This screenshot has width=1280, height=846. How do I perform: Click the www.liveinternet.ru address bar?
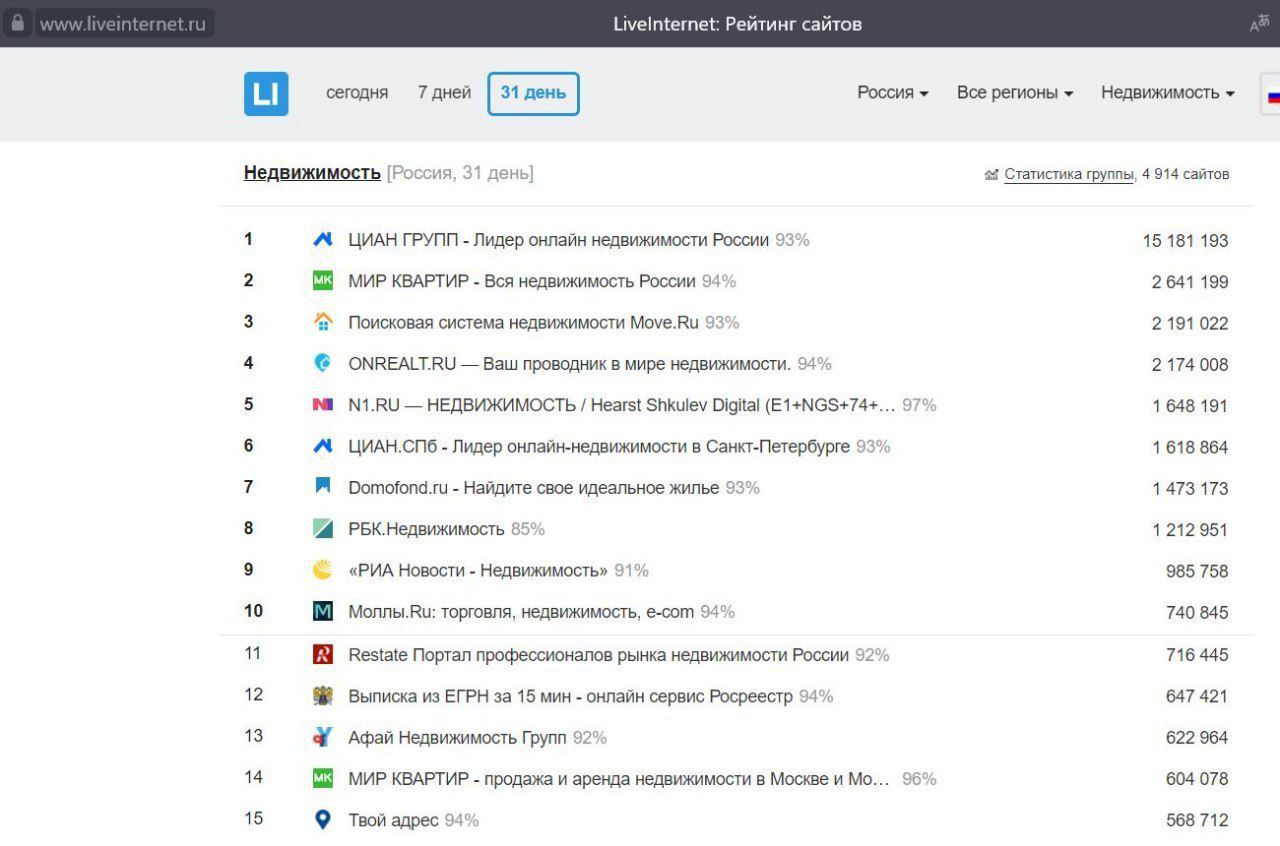pos(123,24)
